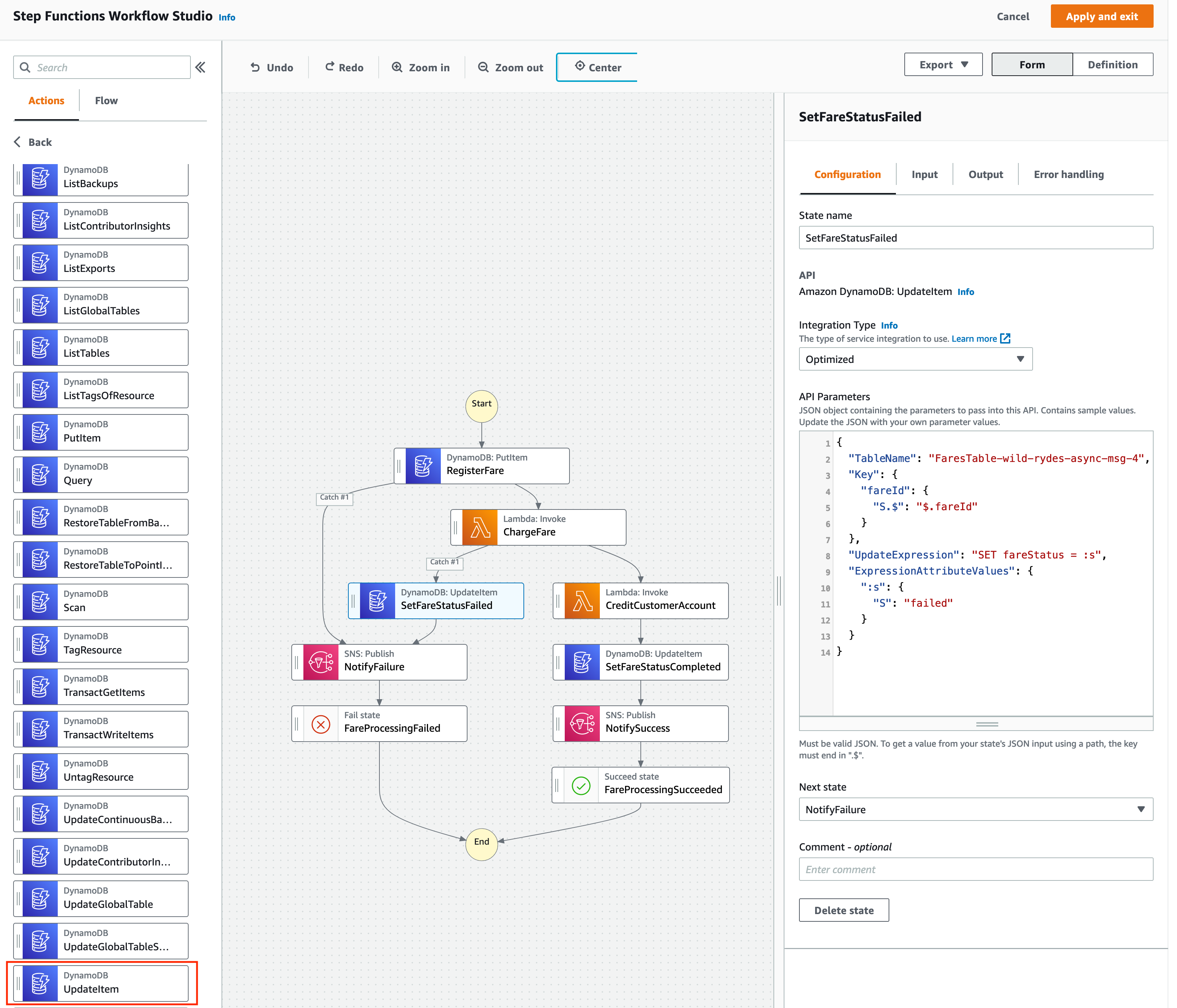Select the ChargeFare Catch #1 label
The width and height of the screenshot is (1177, 1008).
pyautogui.click(x=445, y=562)
